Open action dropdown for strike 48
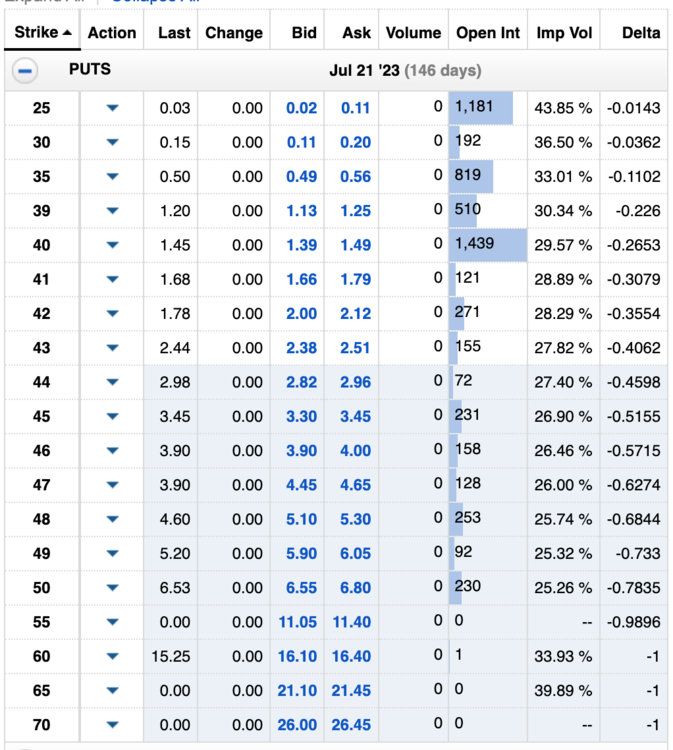This screenshot has width=673, height=750. [x=112, y=519]
